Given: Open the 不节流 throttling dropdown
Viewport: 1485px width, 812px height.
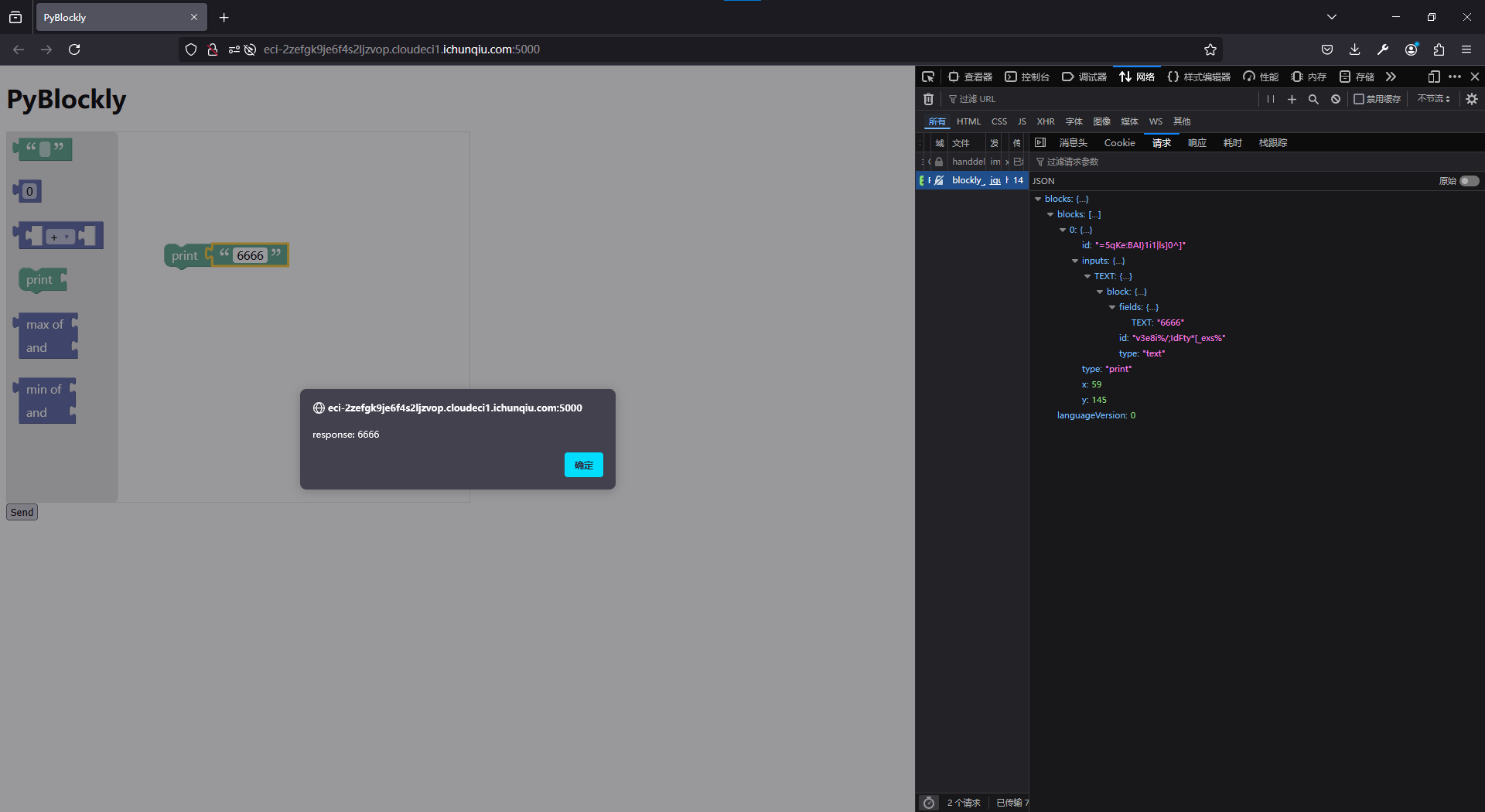Looking at the screenshot, I should point(1433,99).
